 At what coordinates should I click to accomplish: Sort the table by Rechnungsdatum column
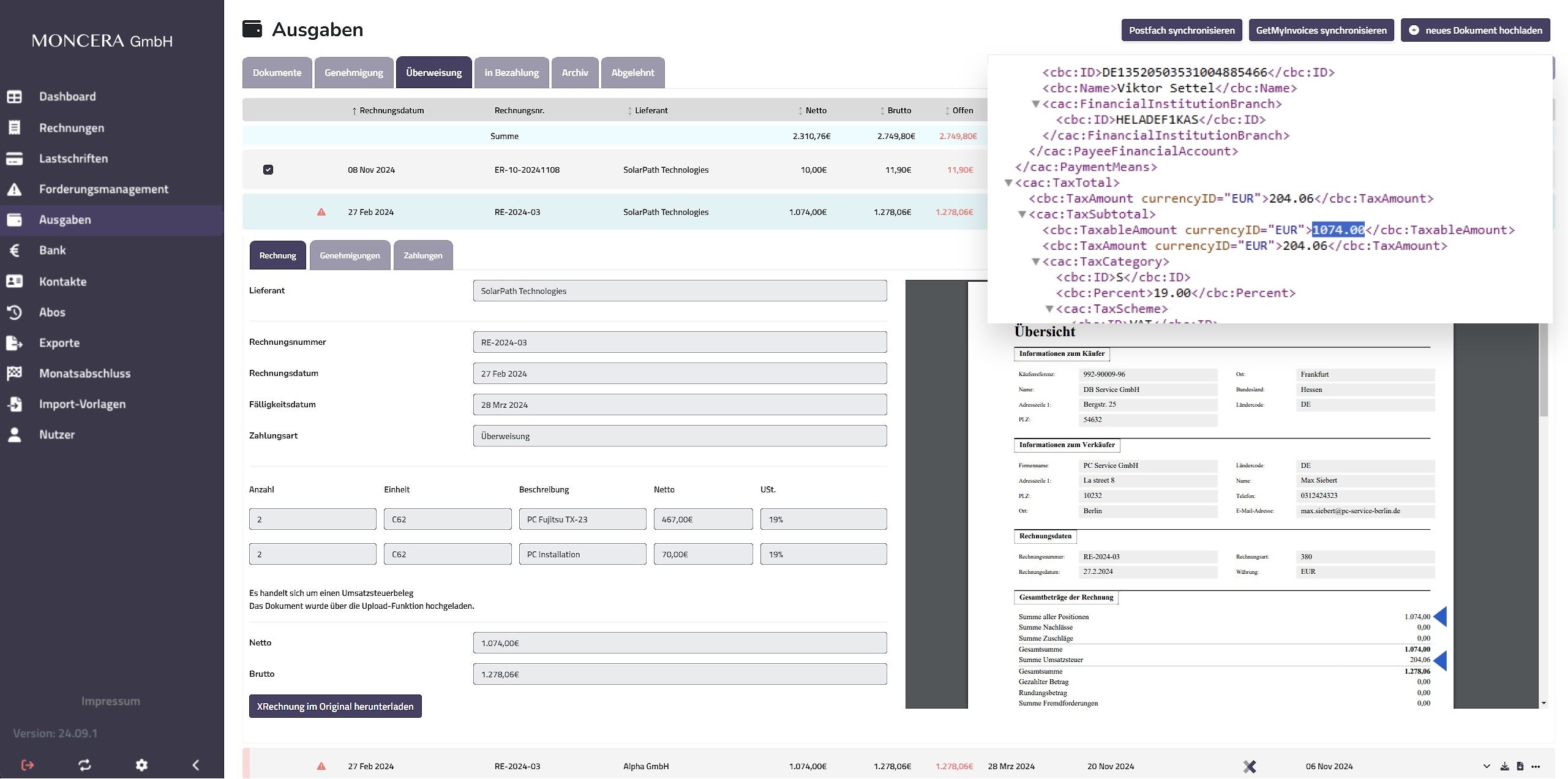pos(391,110)
